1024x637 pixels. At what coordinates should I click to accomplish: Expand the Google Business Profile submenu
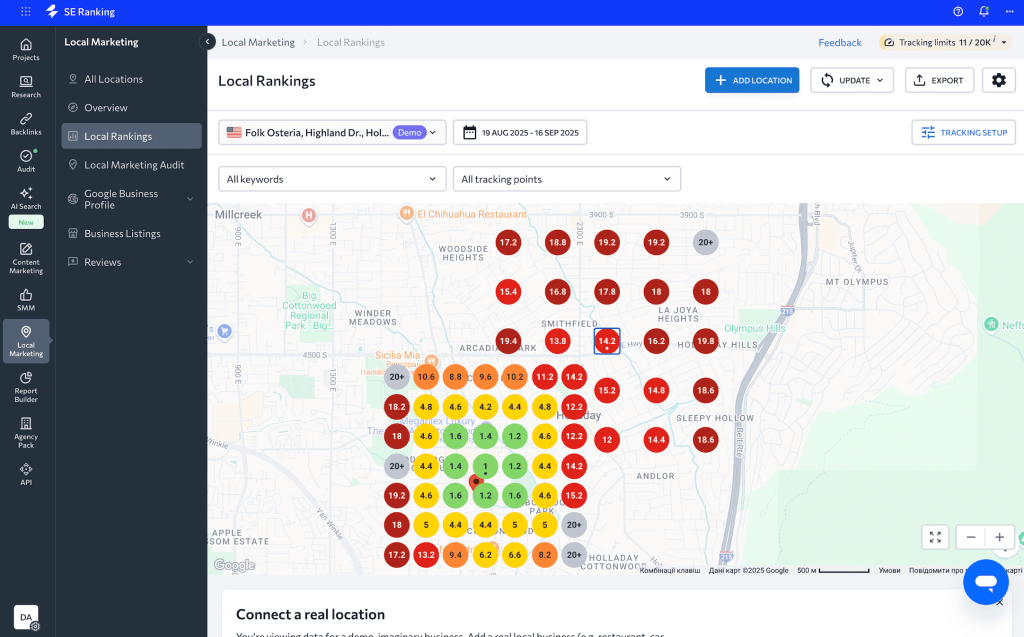[190, 199]
